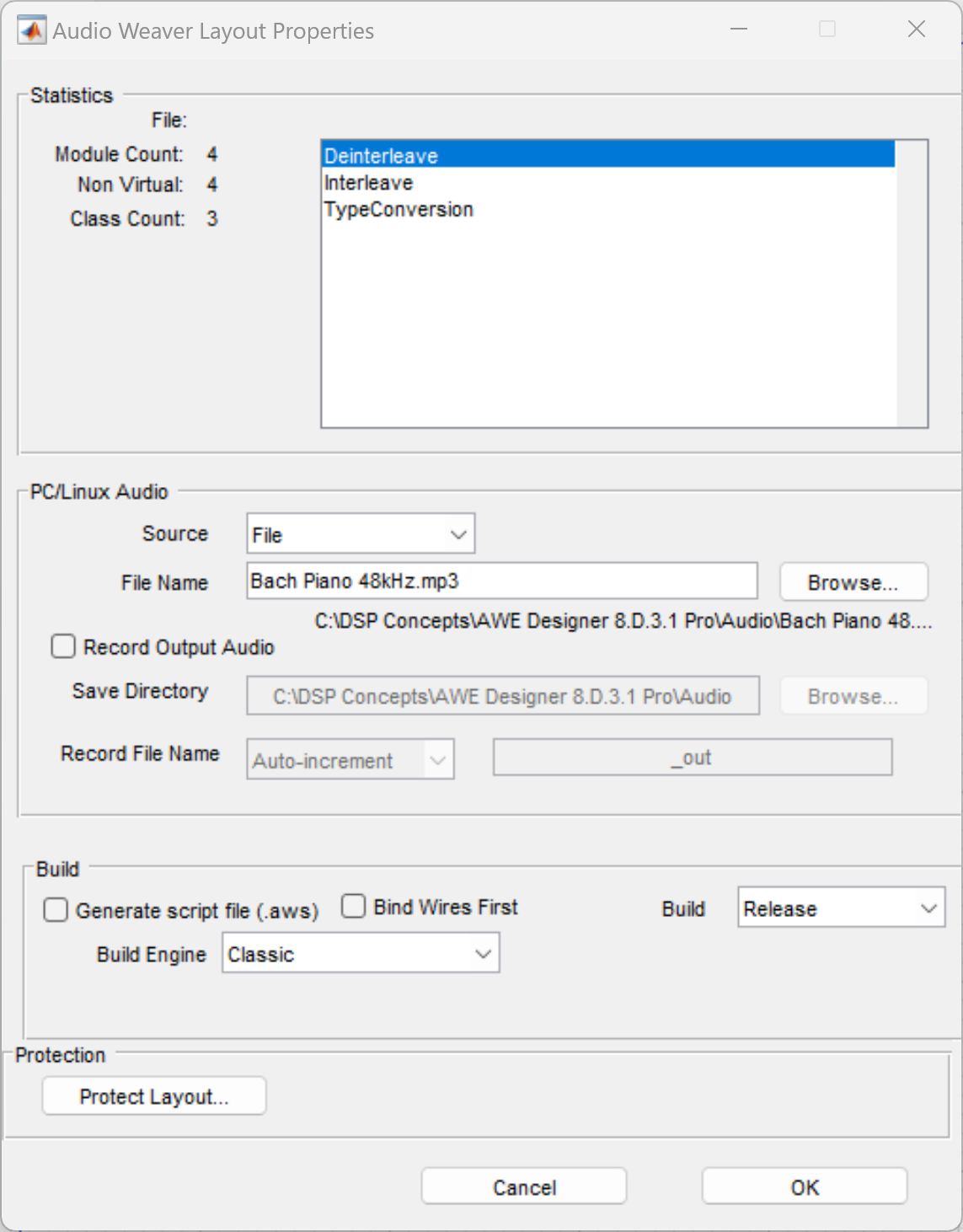The image size is (963, 1232).
Task: Click the Save Directory path field
Action: tap(502, 696)
